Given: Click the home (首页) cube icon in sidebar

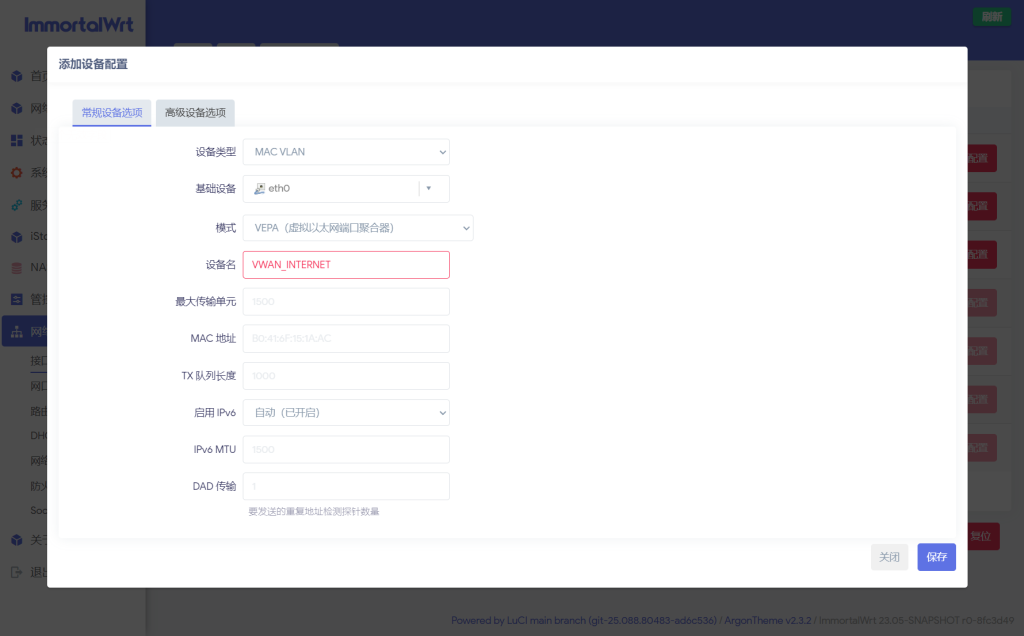Looking at the screenshot, I should coord(17,76).
